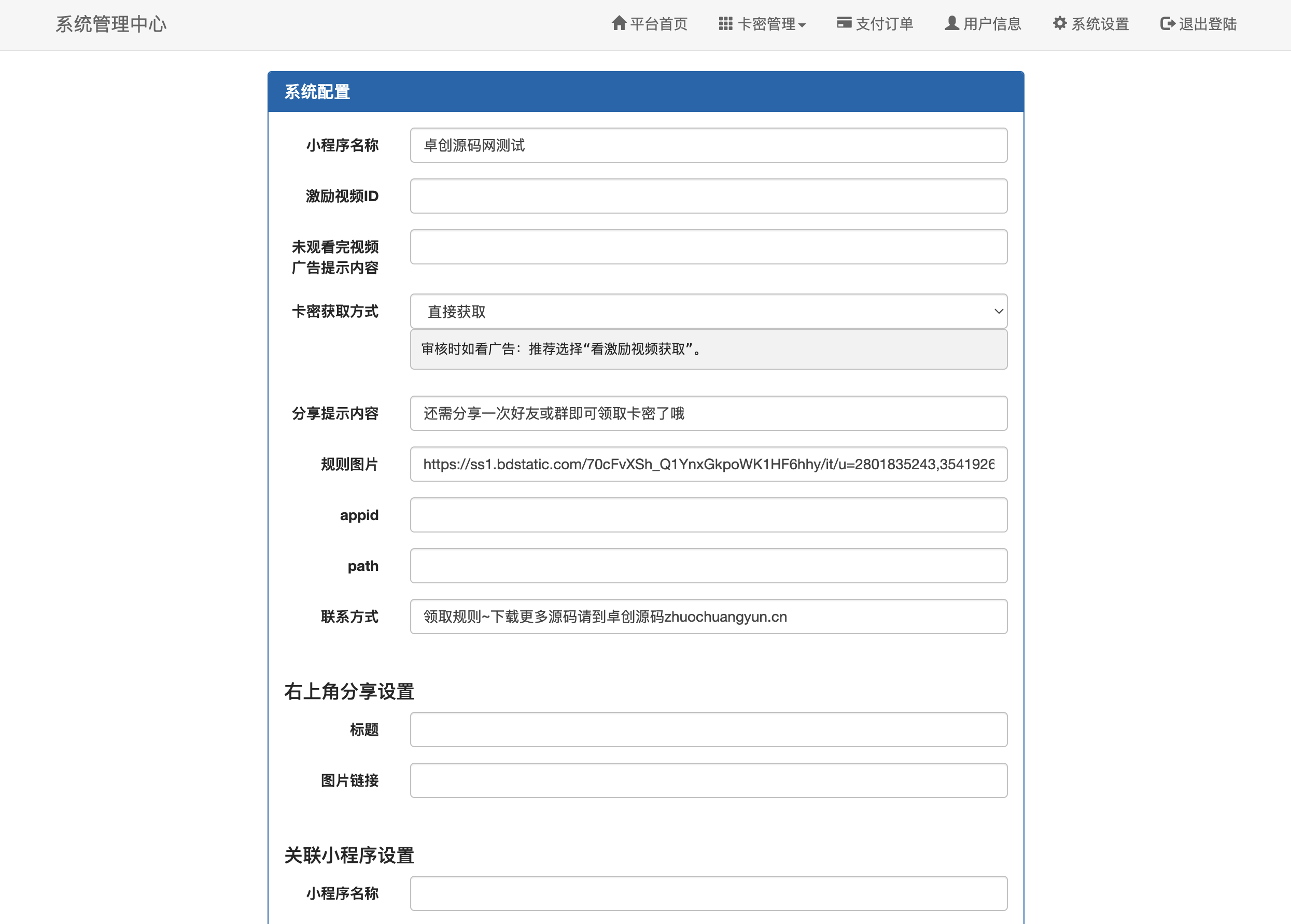Click the 系统配置 panel heading
Image resolution: width=1291 pixels, height=924 pixels.
[317, 92]
